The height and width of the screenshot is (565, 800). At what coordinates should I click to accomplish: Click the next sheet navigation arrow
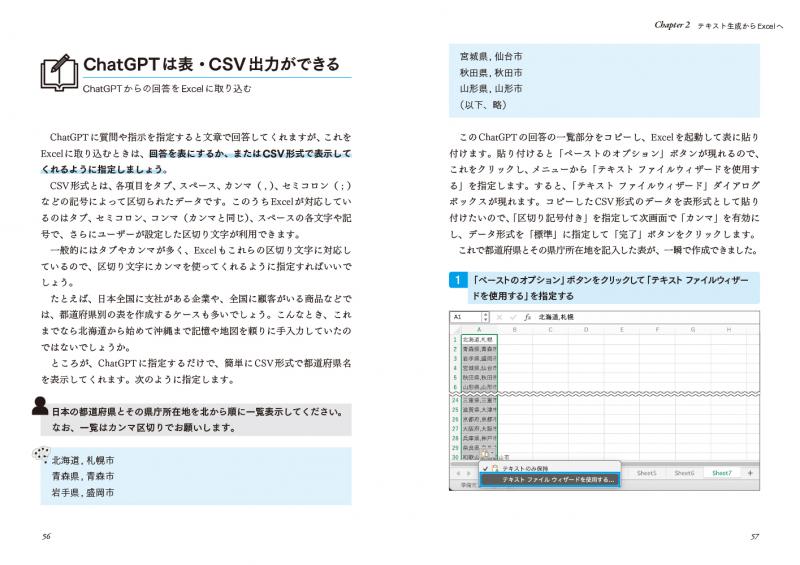(x=469, y=473)
